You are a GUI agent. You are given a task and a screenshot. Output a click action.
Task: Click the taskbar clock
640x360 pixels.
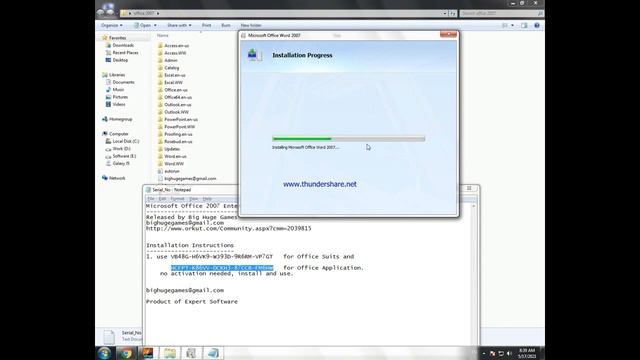tap(527, 353)
